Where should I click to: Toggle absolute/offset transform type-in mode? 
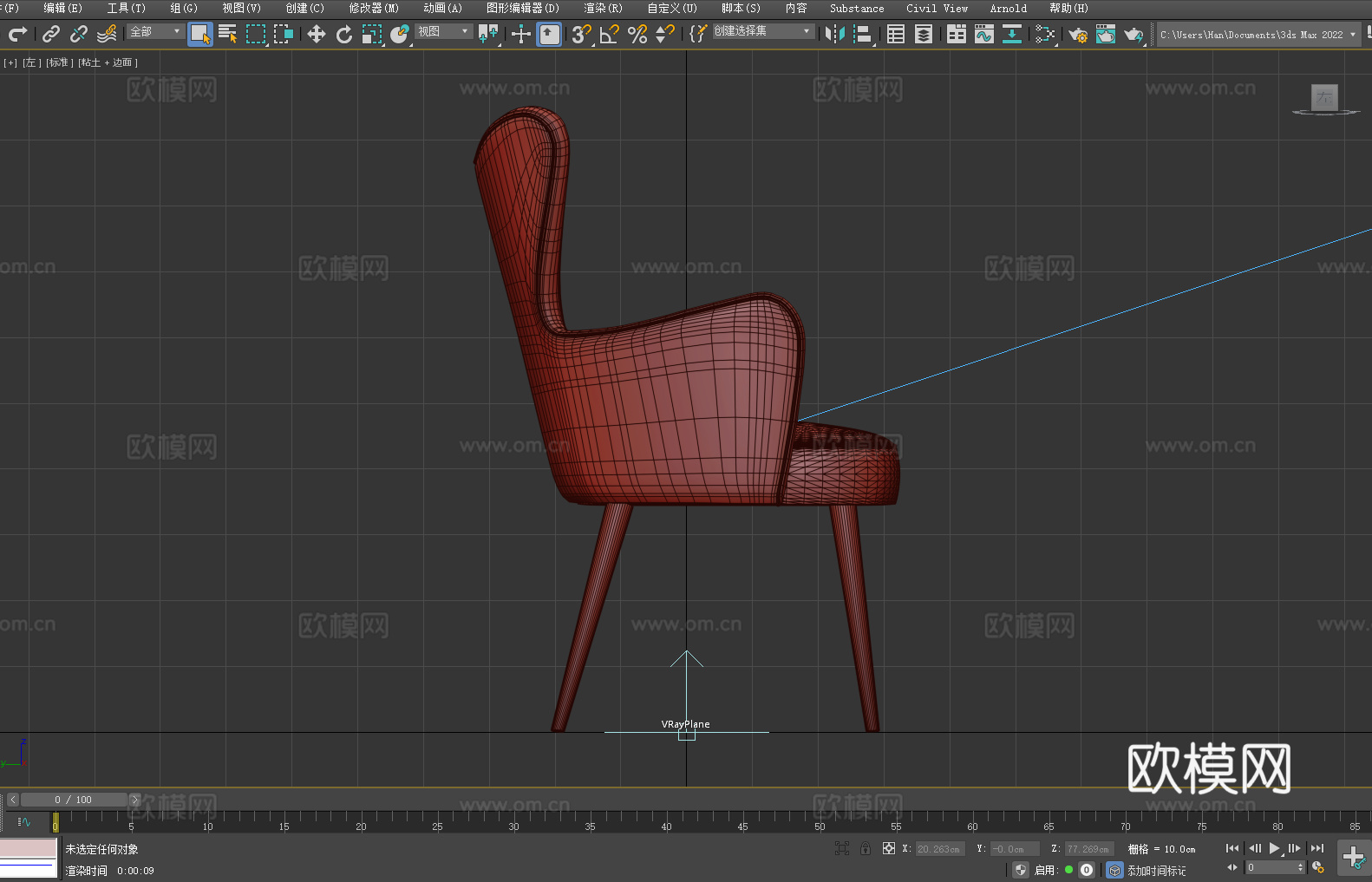(x=889, y=848)
